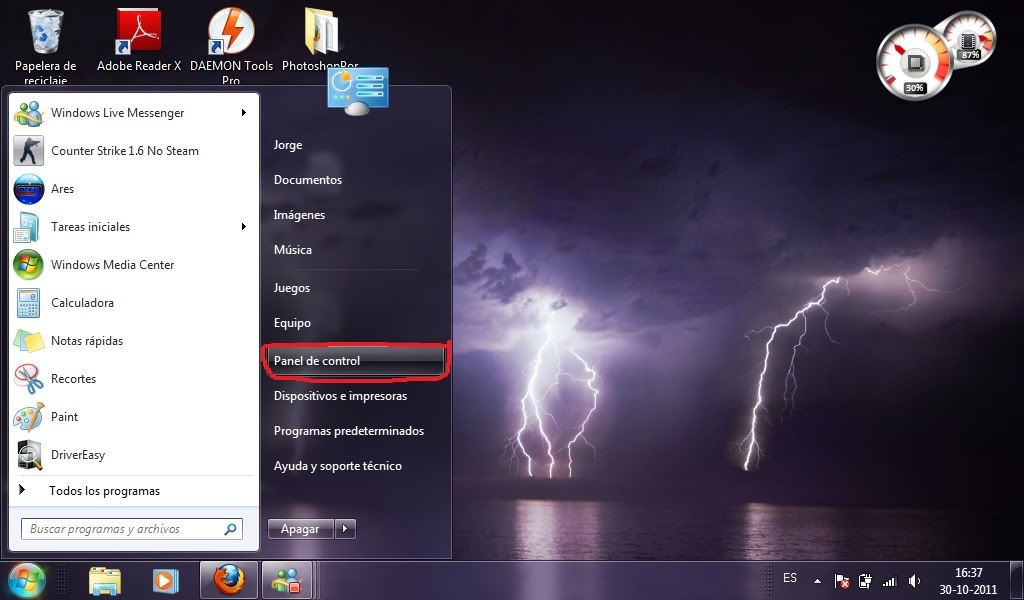This screenshot has width=1024, height=600.
Task: Open Dispositivos e impresoras
Action: pyautogui.click(x=340, y=396)
